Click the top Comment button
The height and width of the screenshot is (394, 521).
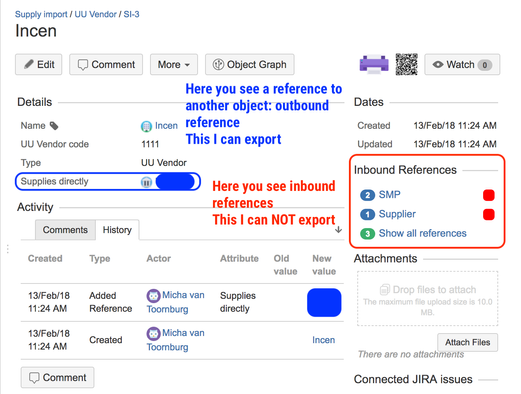click(x=106, y=64)
